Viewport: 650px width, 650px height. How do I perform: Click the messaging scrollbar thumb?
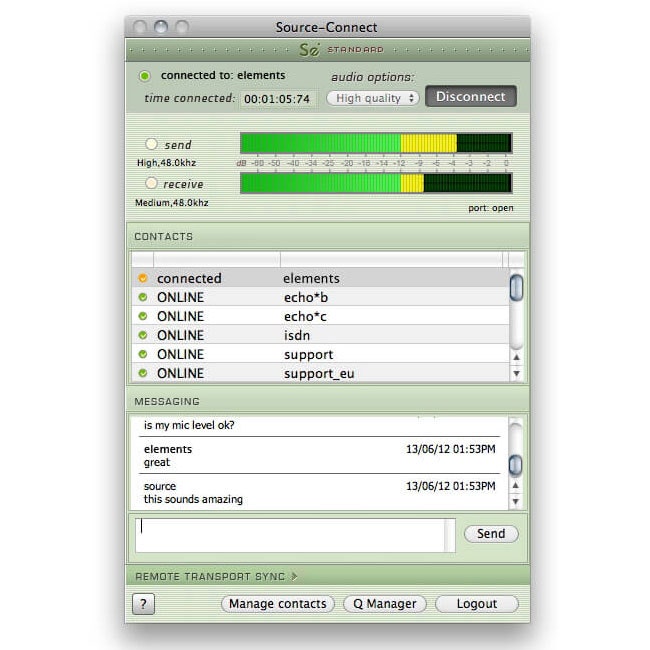coord(515,465)
